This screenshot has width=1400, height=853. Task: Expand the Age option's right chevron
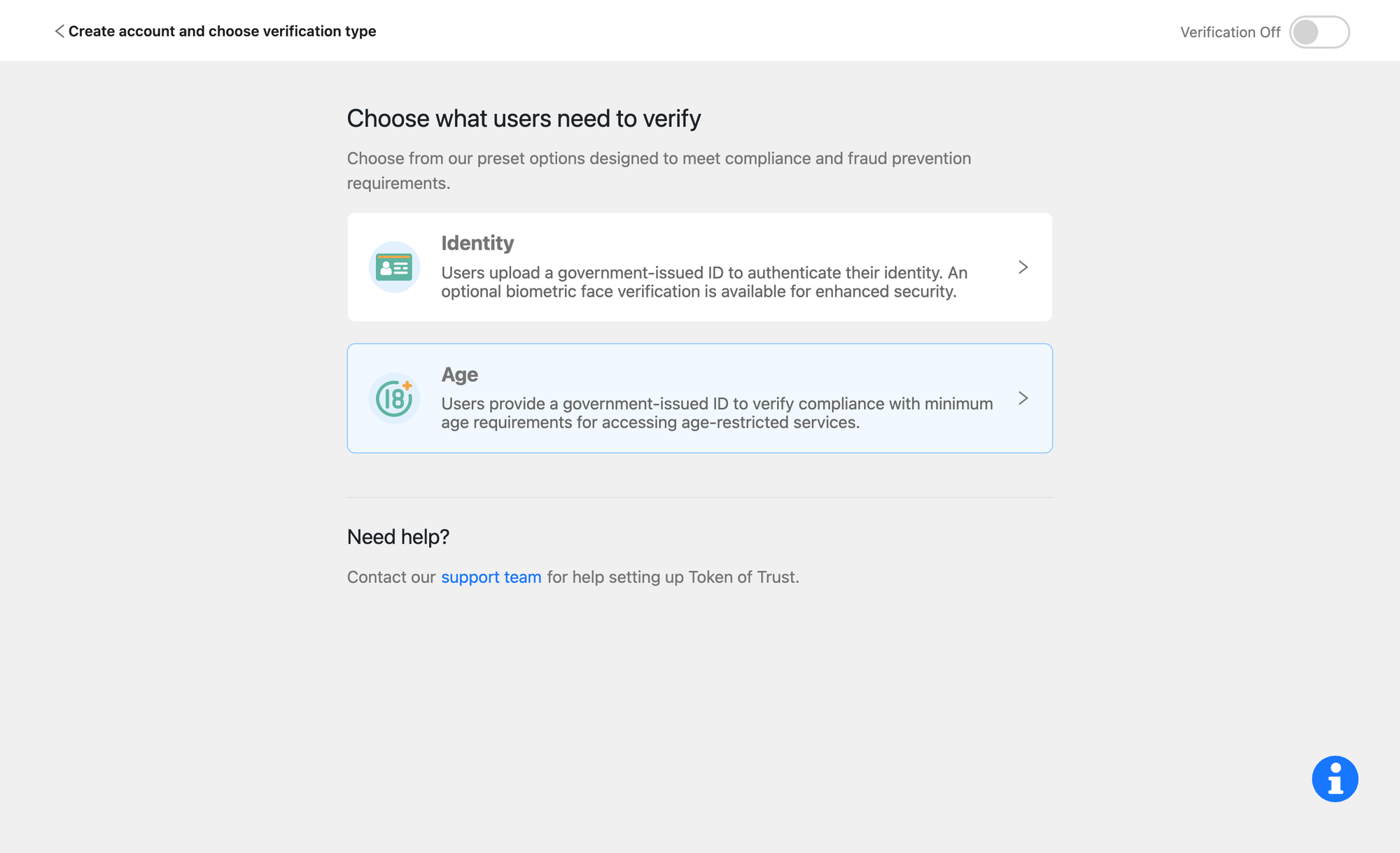coord(1023,398)
